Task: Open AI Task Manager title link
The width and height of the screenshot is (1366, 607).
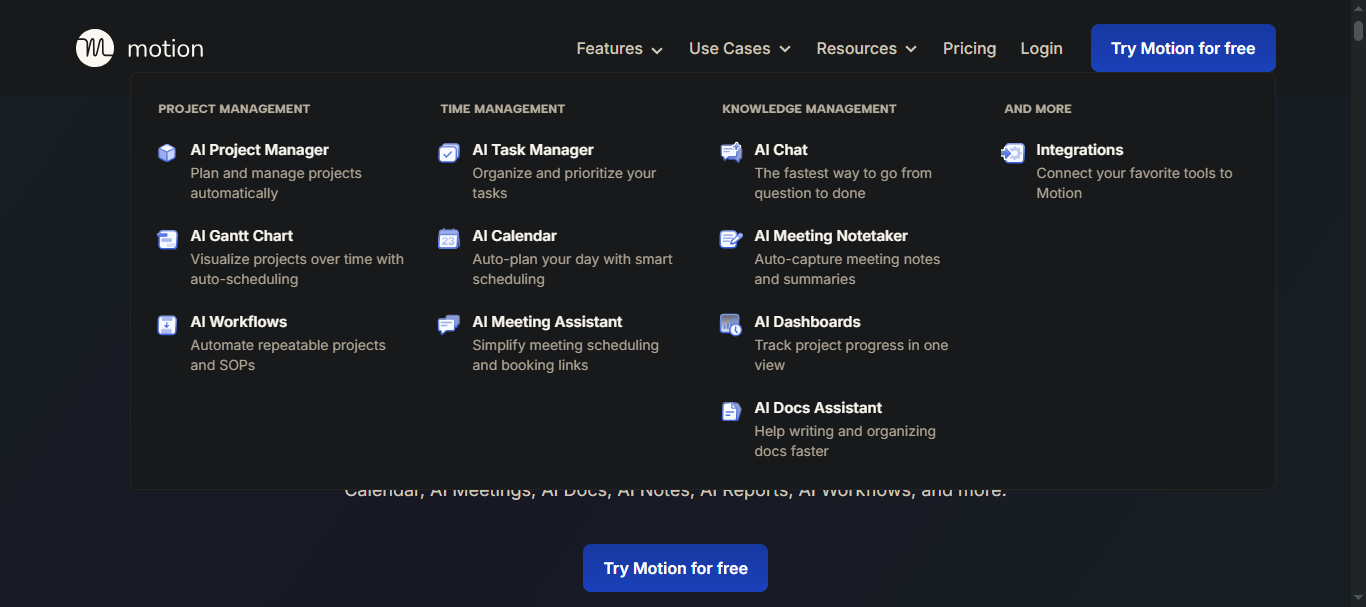Action: 533,150
